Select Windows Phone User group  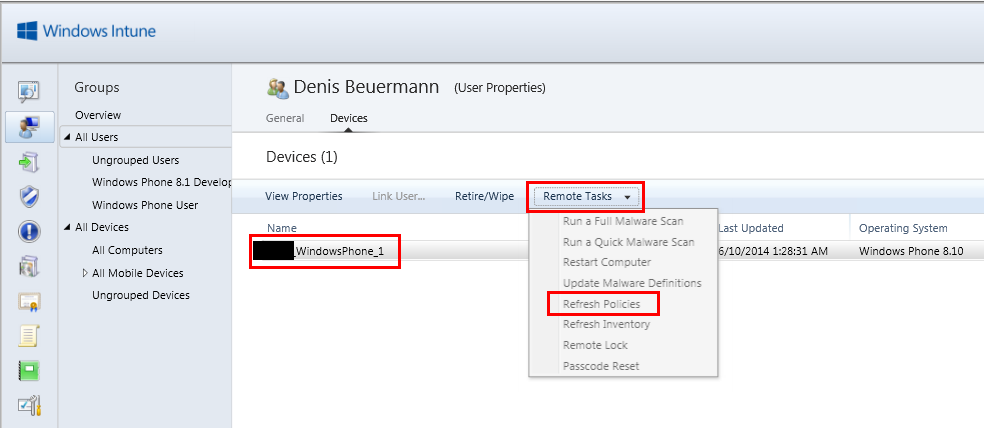click(x=145, y=205)
